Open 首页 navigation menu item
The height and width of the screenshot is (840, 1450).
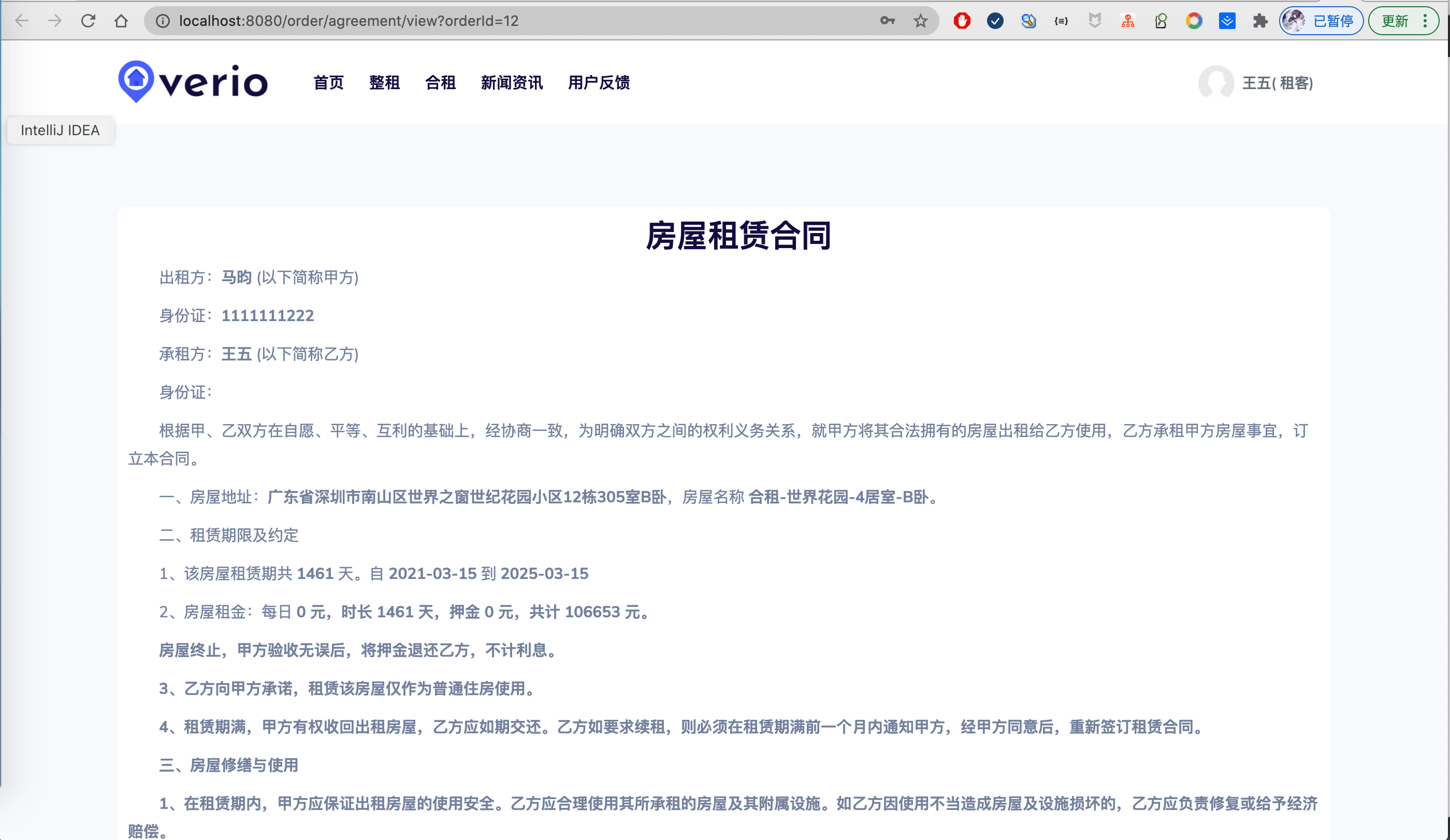coord(328,83)
